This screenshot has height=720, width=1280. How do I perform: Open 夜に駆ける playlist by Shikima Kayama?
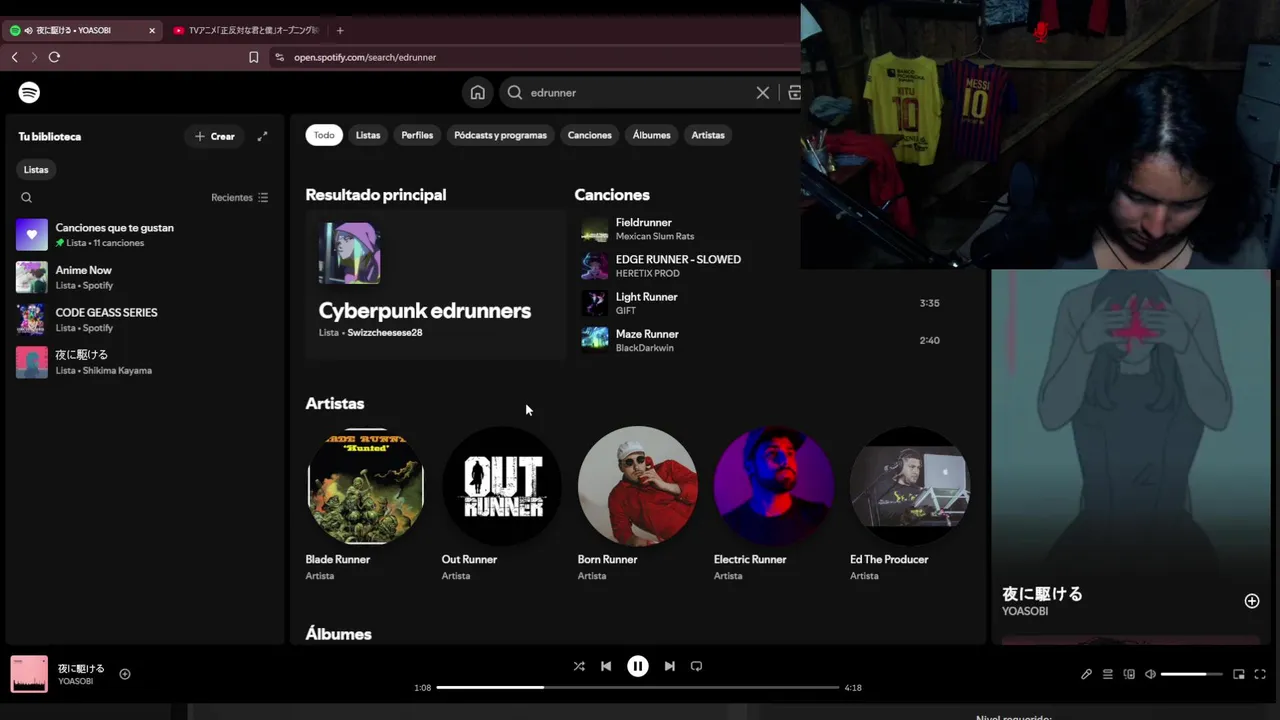pyautogui.click(x=143, y=362)
